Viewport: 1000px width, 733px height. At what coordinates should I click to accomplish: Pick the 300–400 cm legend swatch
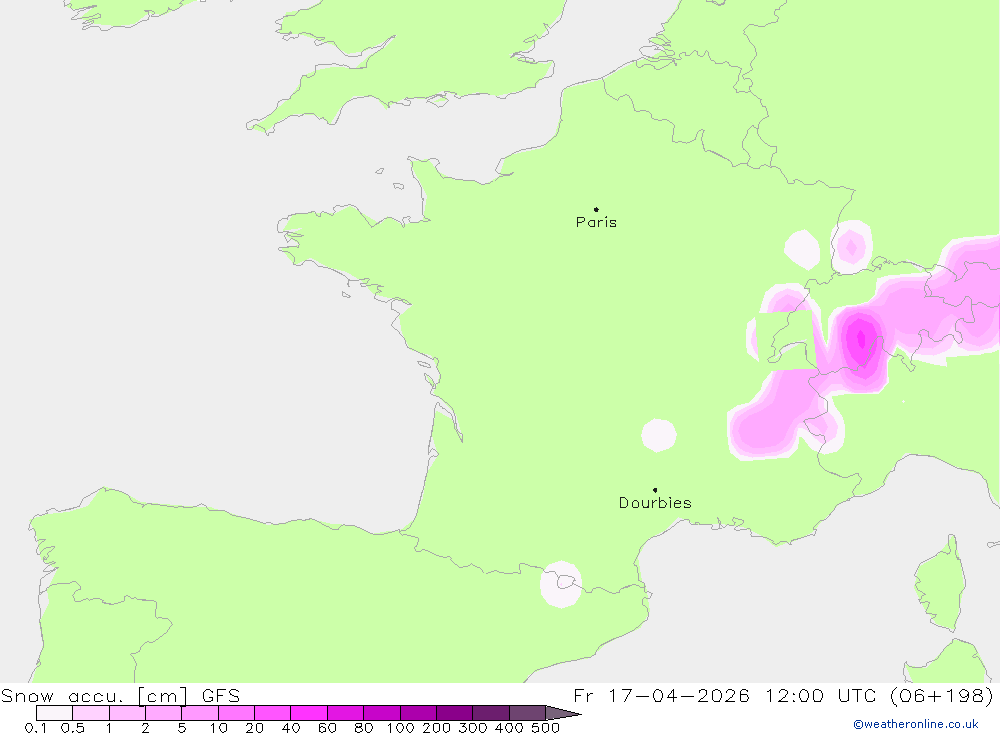click(491, 713)
